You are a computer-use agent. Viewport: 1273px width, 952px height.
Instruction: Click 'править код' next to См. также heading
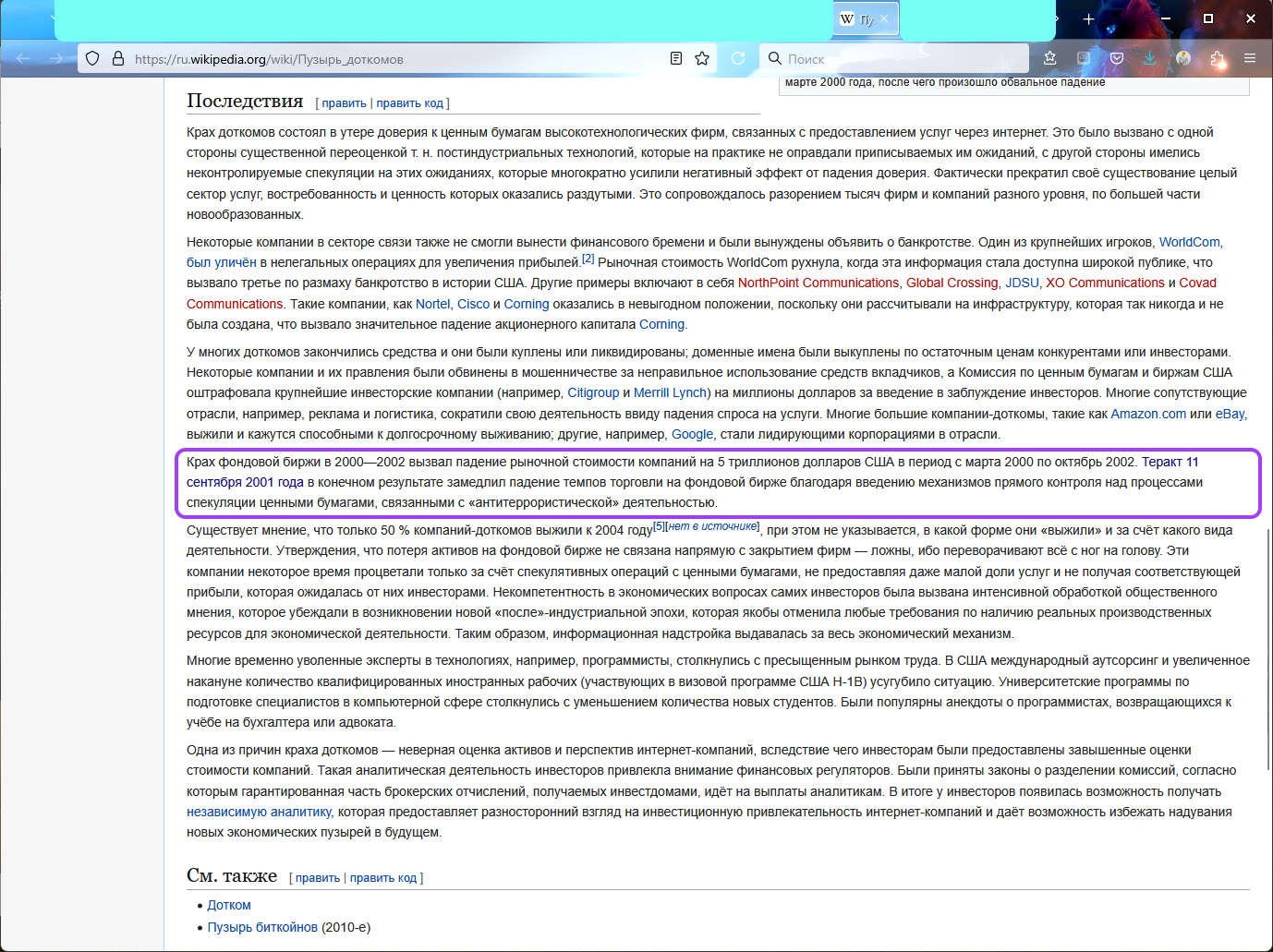[x=383, y=878]
